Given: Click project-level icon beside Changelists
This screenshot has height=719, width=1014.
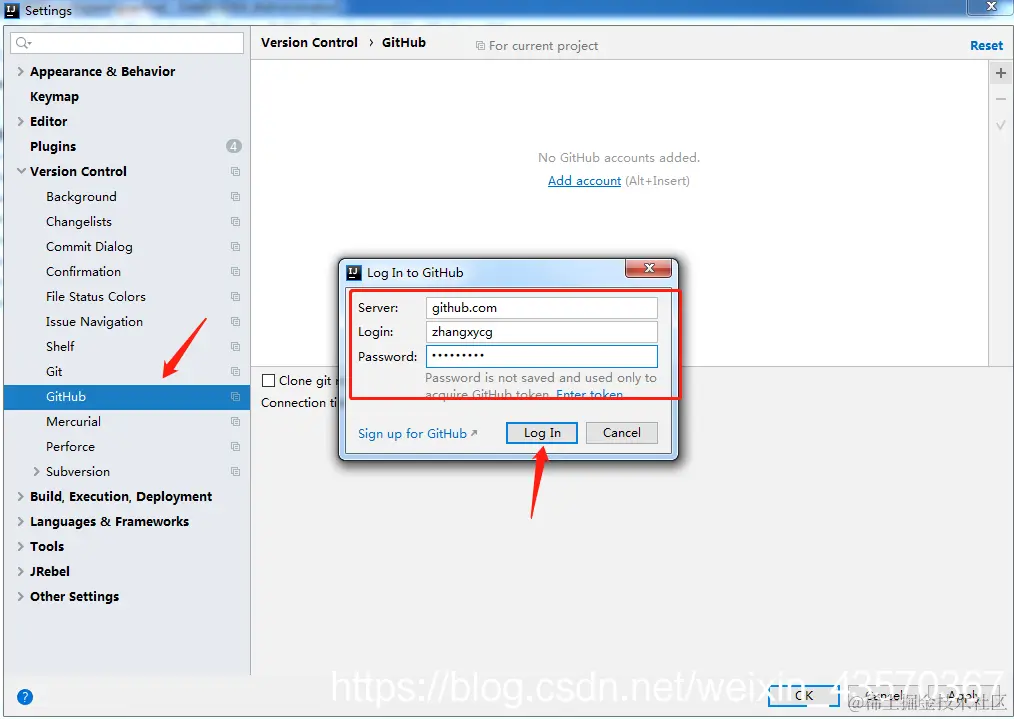Looking at the screenshot, I should [x=235, y=222].
